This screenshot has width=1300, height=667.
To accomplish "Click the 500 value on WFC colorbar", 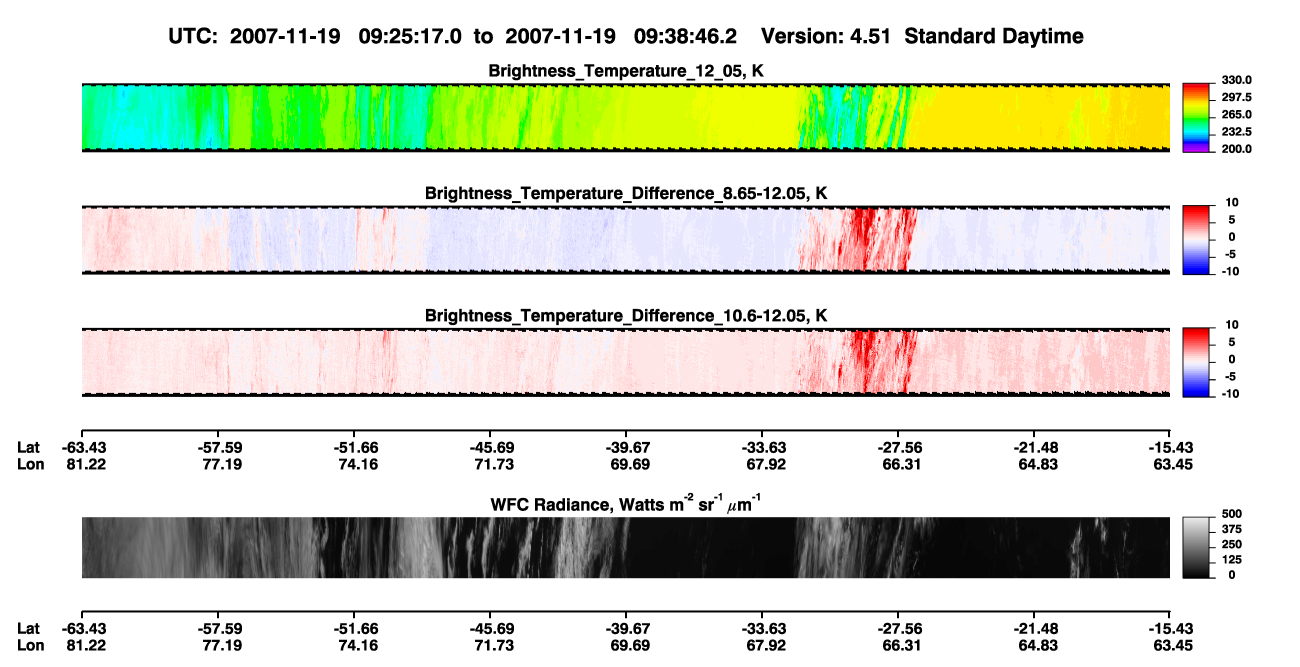I will coord(1233,514).
